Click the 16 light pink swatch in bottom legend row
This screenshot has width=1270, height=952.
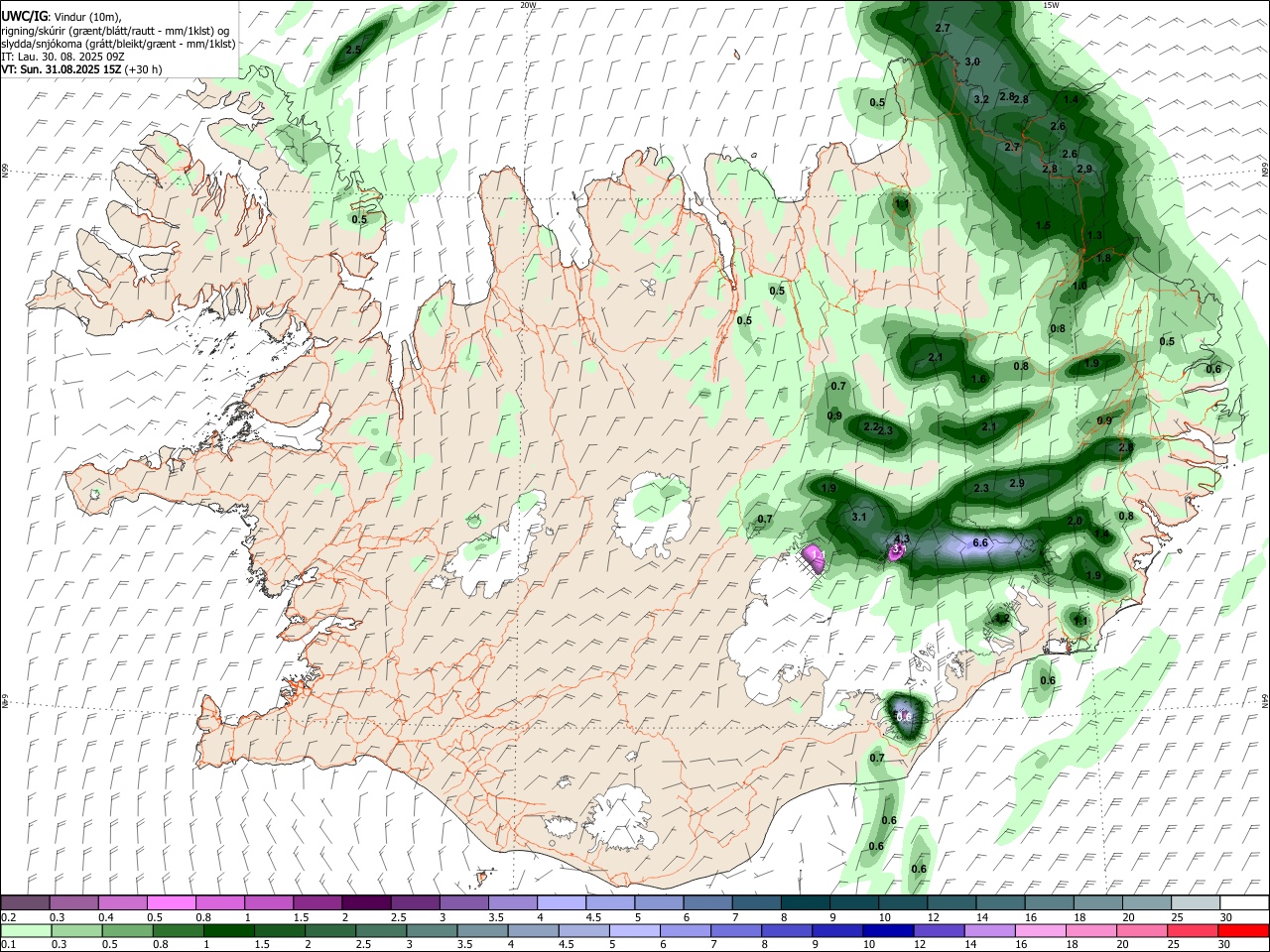tap(1040, 930)
